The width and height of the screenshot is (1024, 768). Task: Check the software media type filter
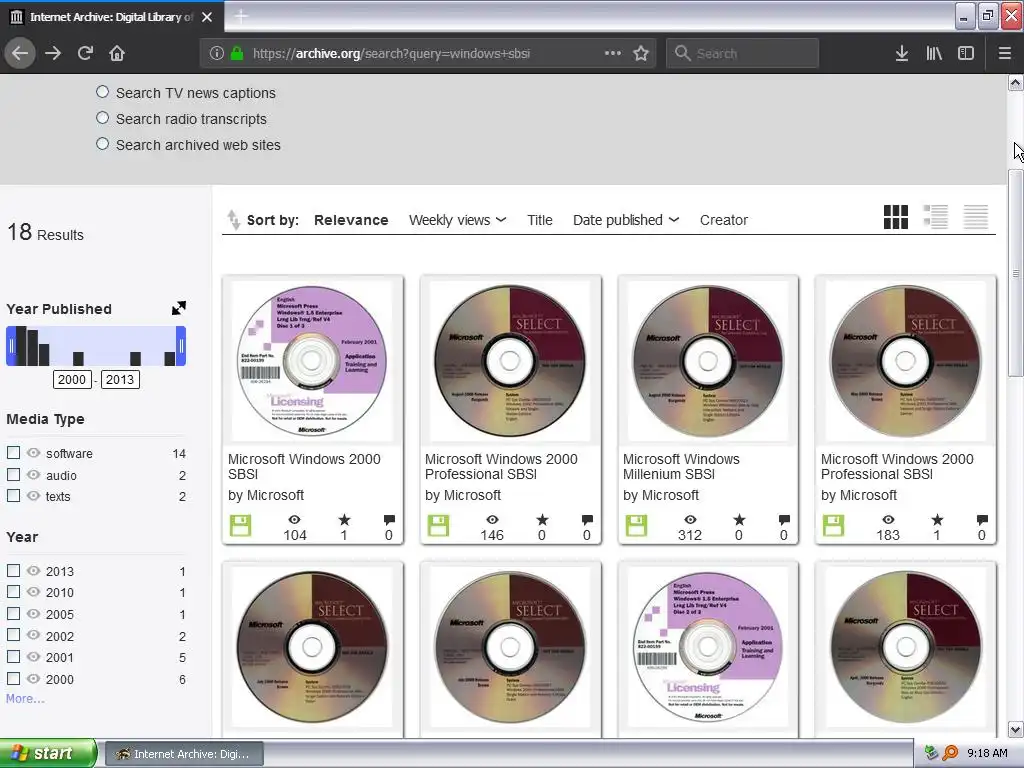coord(13,453)
